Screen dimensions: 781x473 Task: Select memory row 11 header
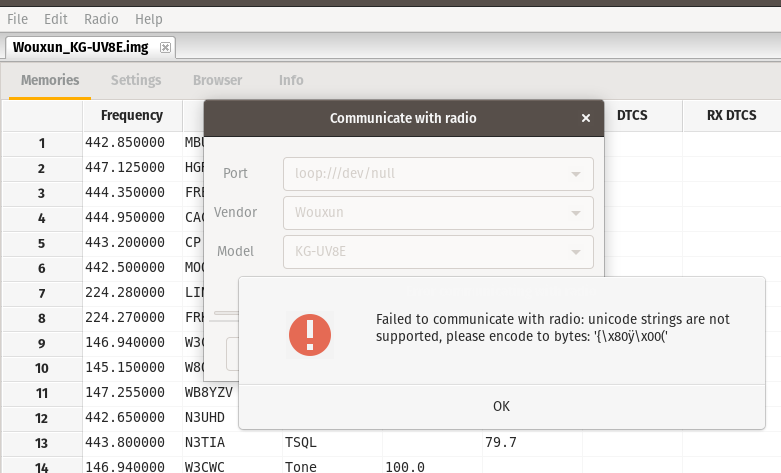click(42, 393)
